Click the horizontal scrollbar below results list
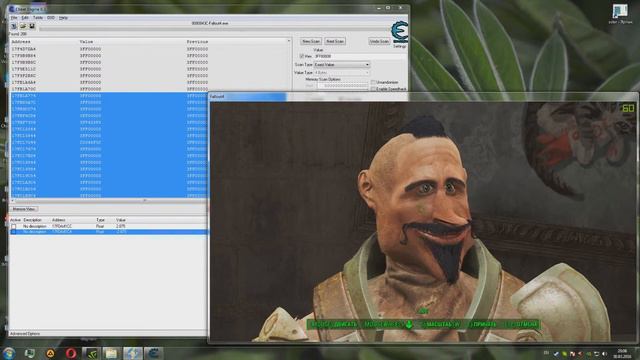Viewport: 640px width, 360px height. [x=108, y=200]
